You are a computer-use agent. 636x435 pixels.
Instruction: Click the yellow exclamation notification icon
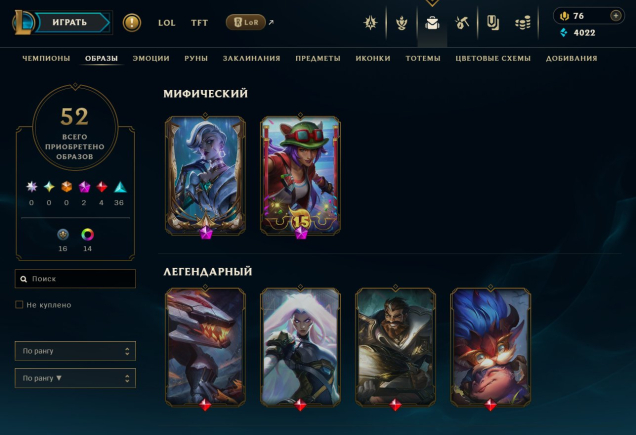(132, 22)
